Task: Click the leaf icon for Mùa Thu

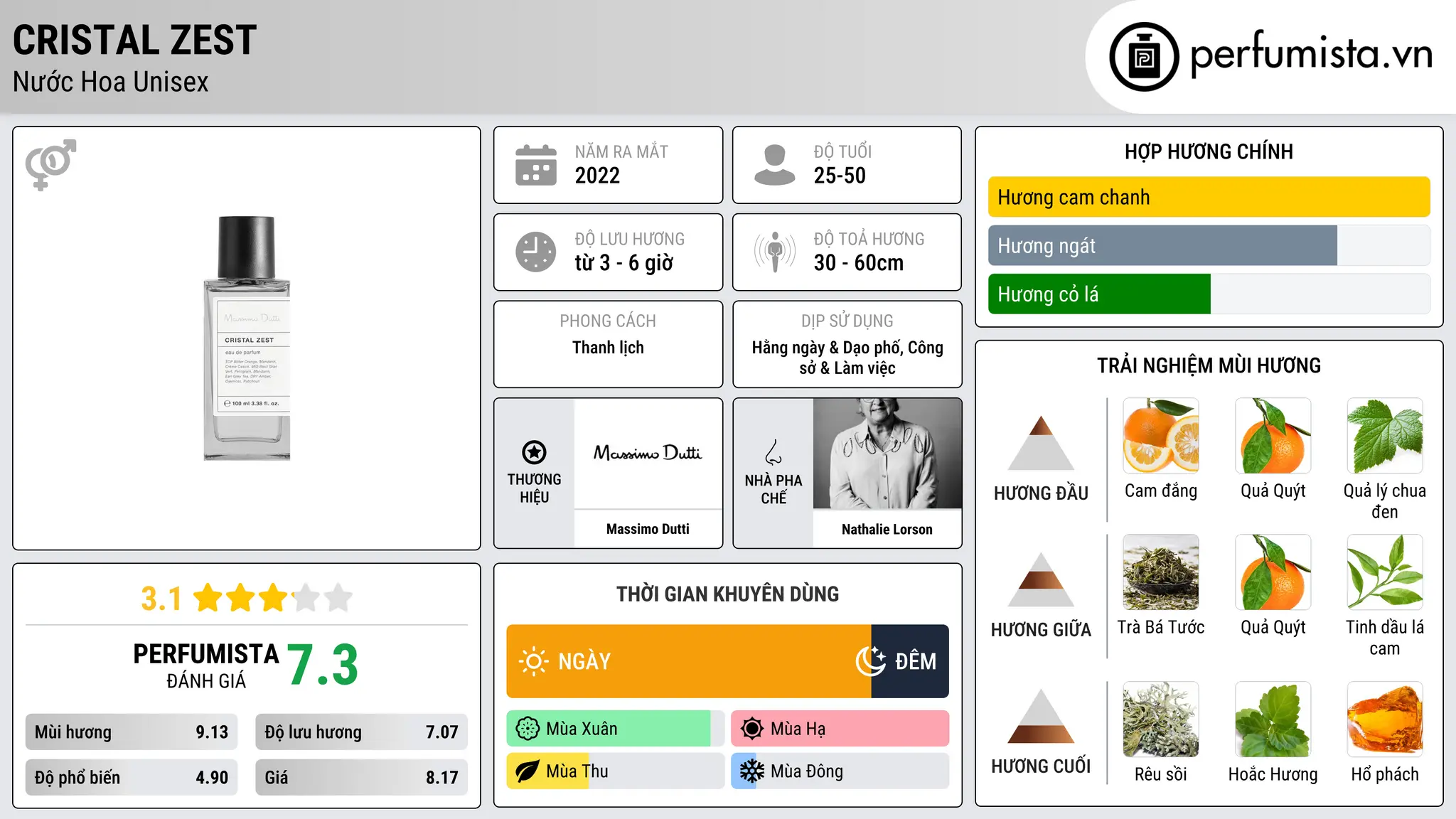Action: coord(528,771)
